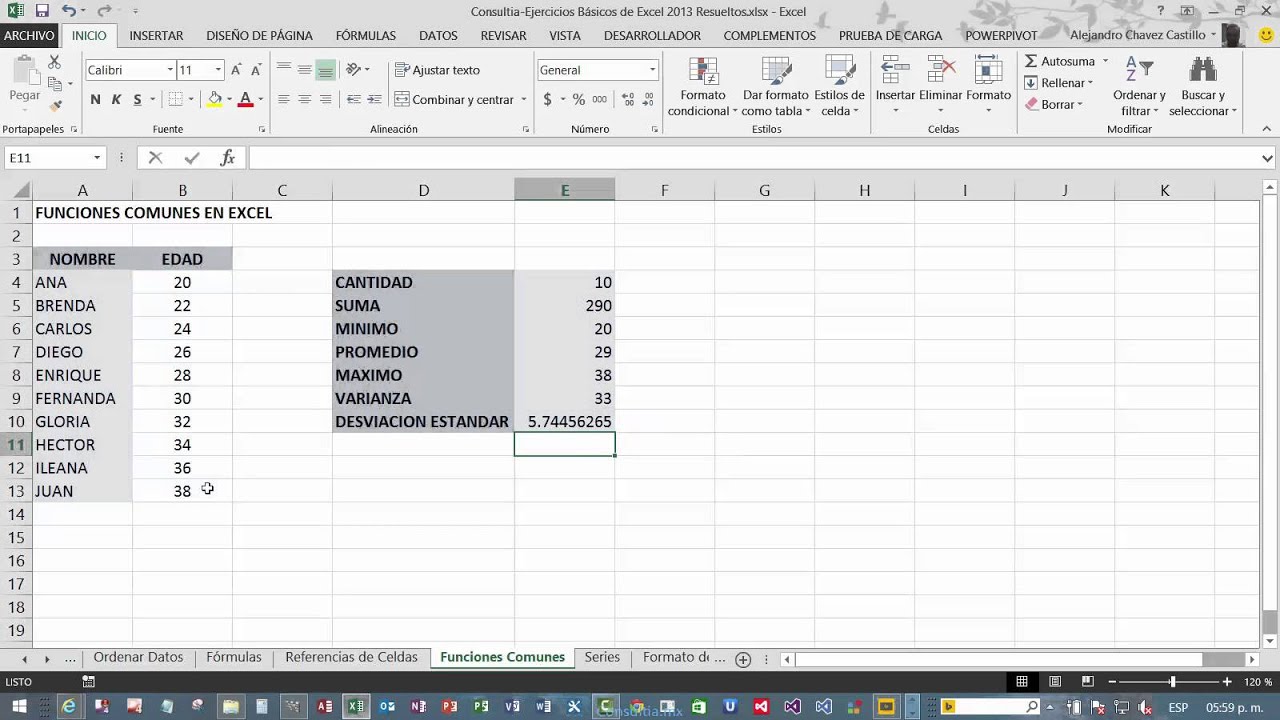Open the Rellenar dropdown

[x=1060, y=83]
